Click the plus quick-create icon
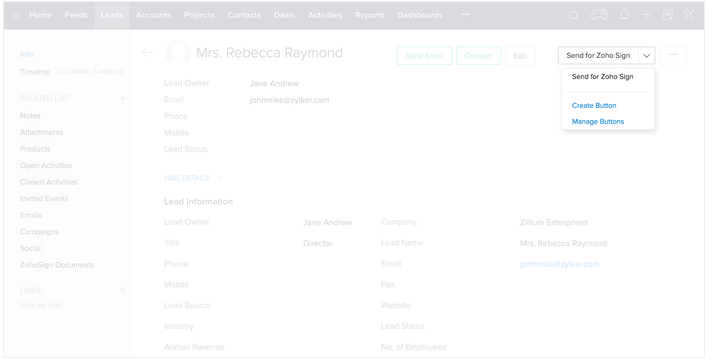This screenshot has width=712, height=361. point(646,15)
